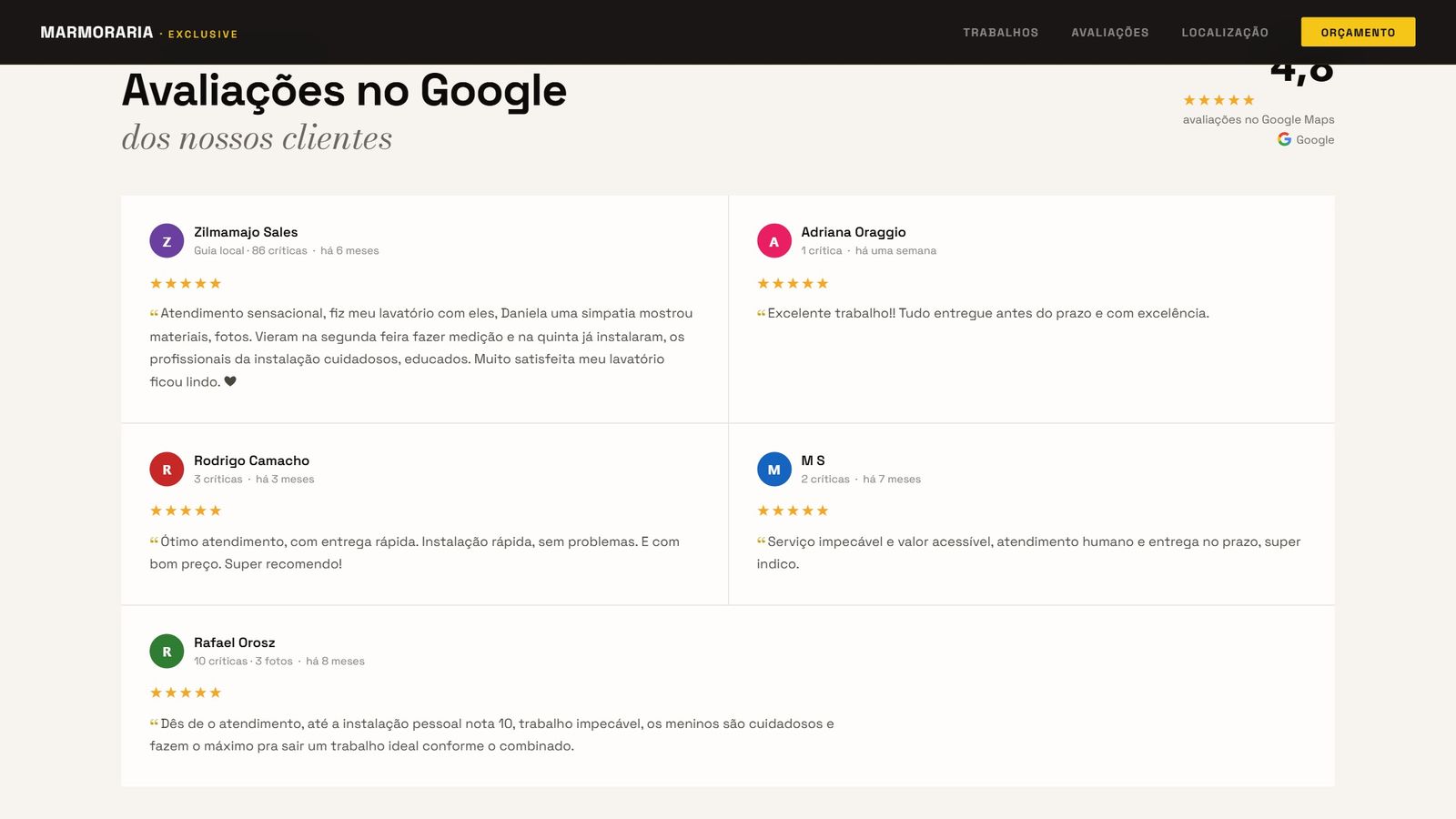Click the pink A avatar of Adriana Oraggio
1456x819 pixels.
click(x=773, y=241)
